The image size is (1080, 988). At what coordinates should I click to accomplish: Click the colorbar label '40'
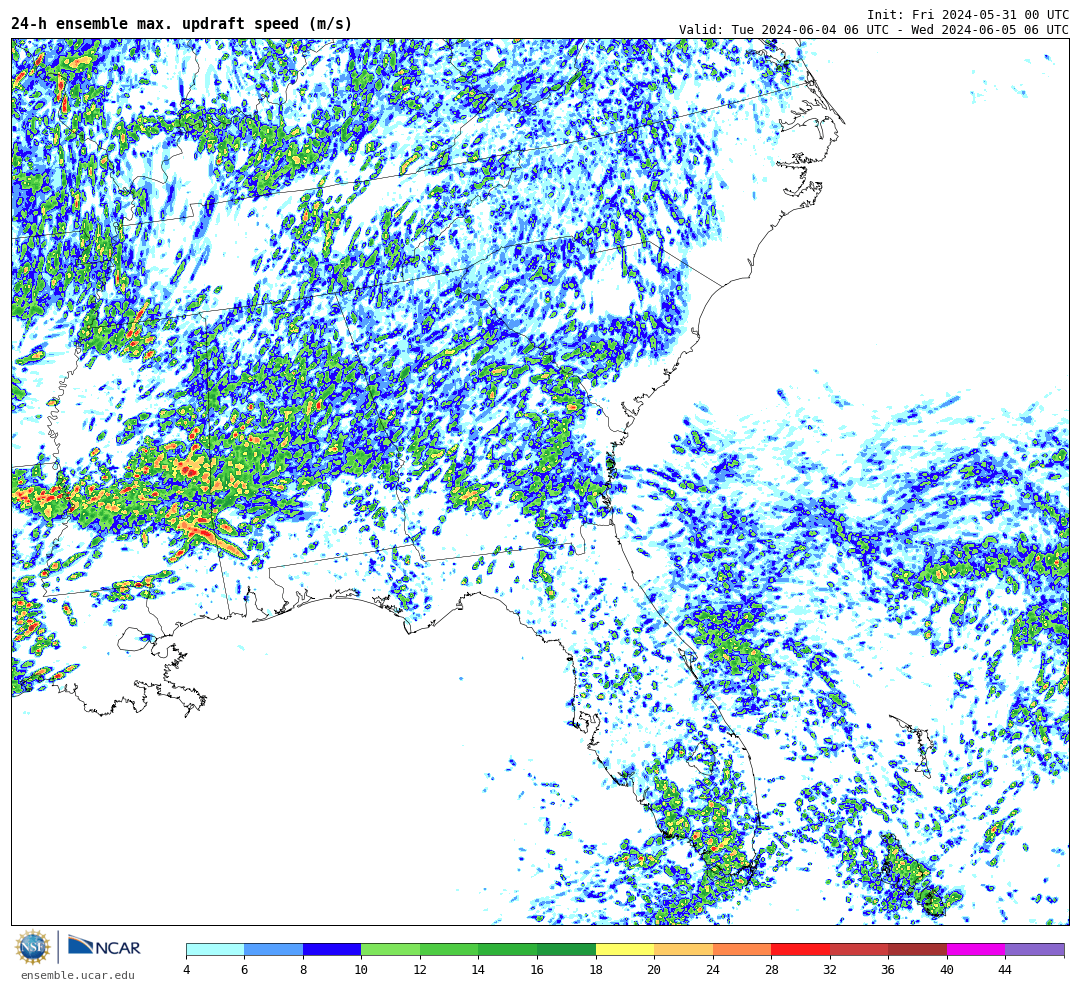tap(947, 969)
